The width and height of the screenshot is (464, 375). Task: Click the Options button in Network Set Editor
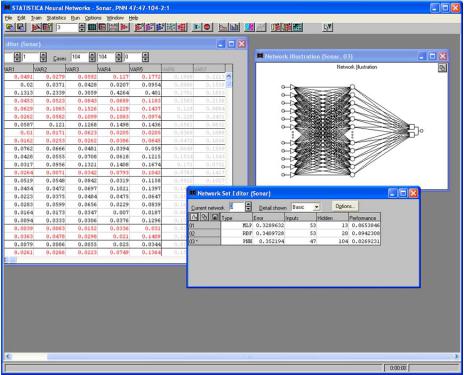tap(345, 206)
